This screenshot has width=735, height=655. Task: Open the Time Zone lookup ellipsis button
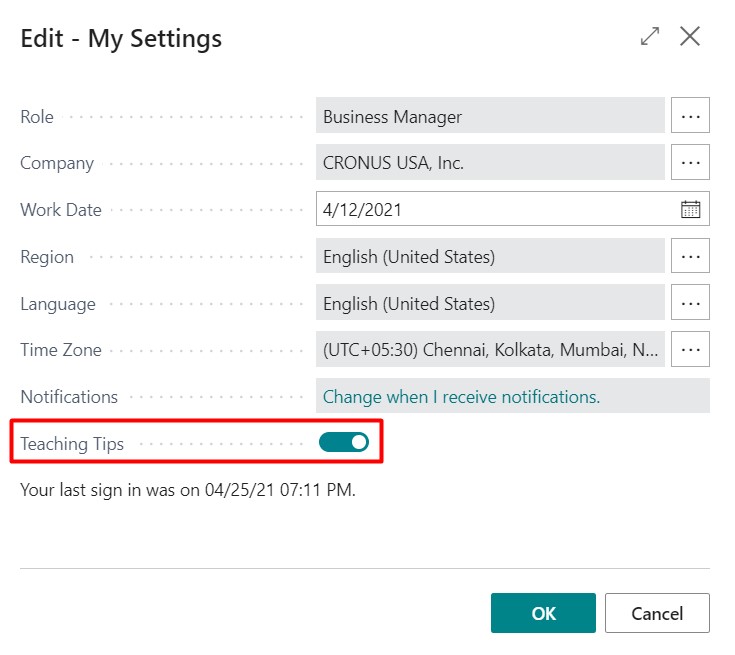pyautogui.click(x=690, y=350)
